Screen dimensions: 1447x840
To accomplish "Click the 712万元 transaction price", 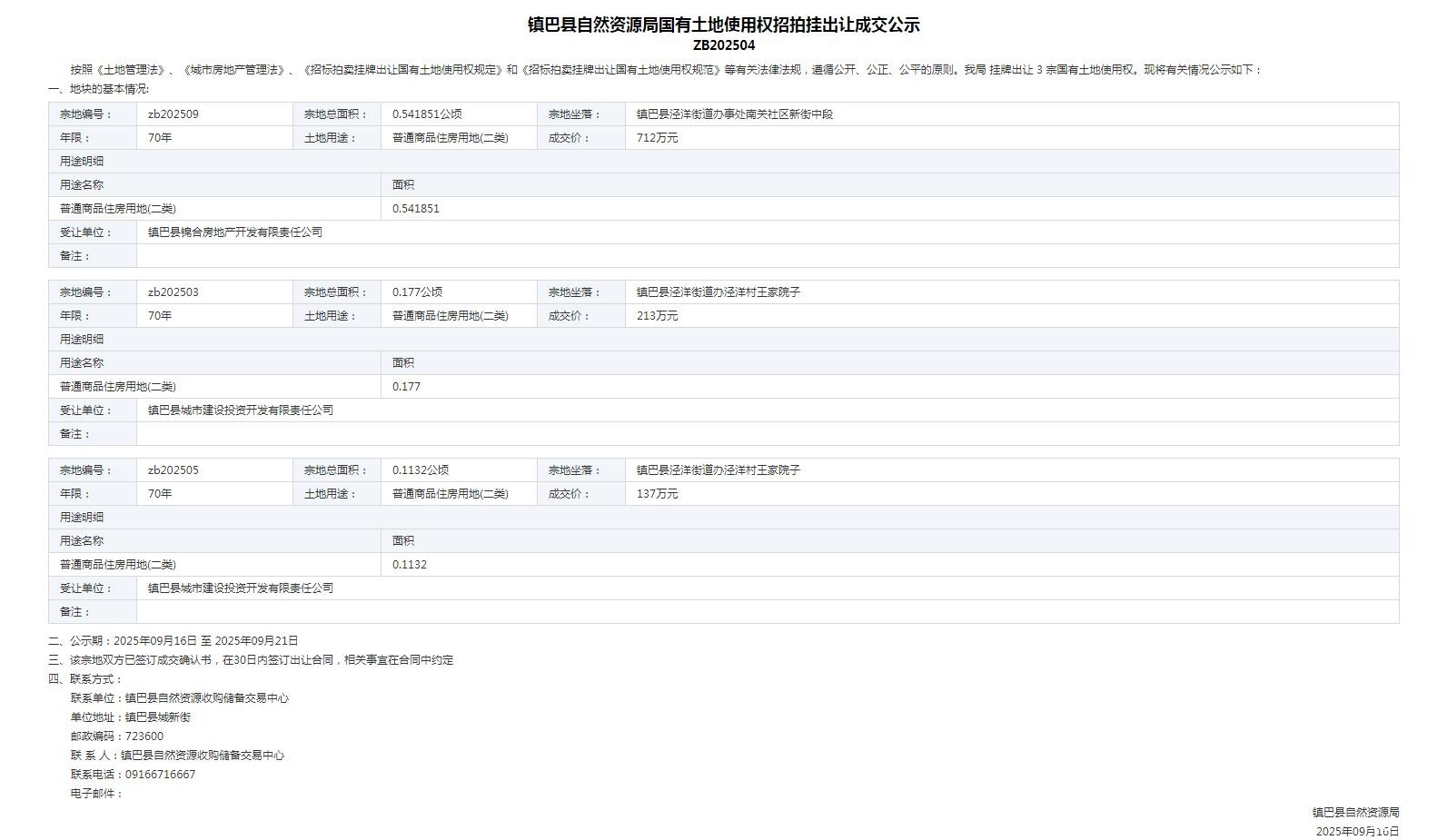I will click(657, 138).
